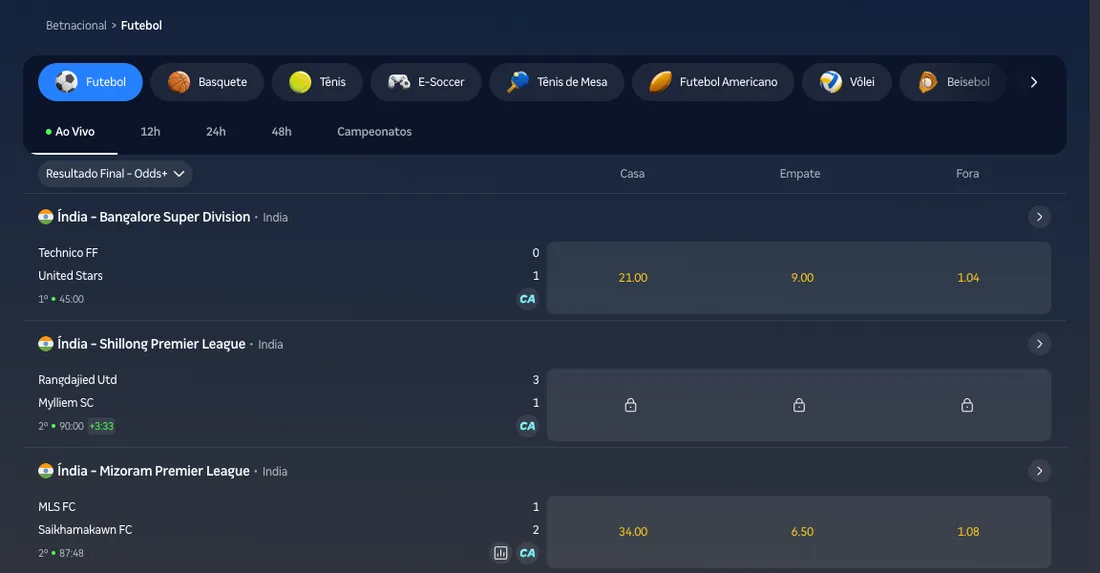The width and height of the screenshot is (1100, 573).
Task: Open the E-Soccer category
Action: (426, 82)
